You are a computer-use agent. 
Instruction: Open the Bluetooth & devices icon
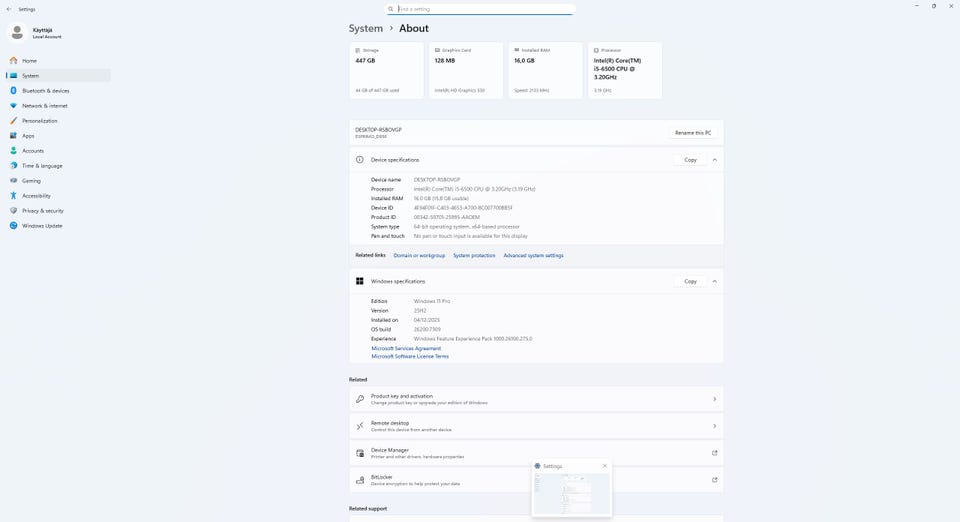[x=13, y=91]
